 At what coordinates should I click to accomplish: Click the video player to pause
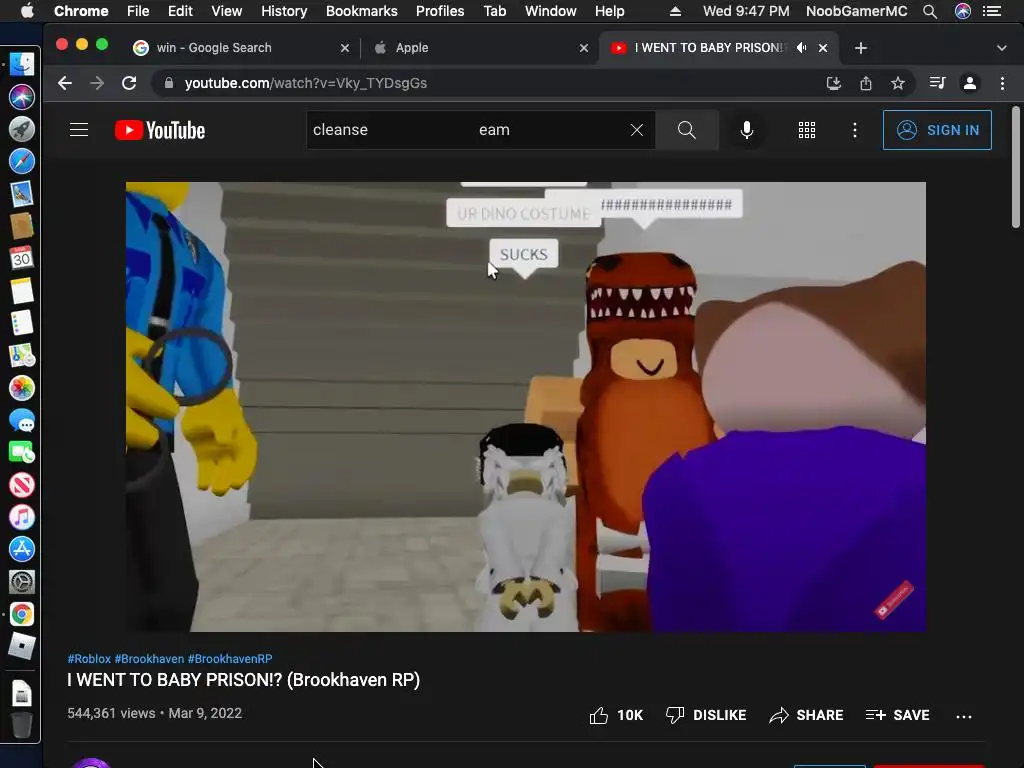coord(526,407)
